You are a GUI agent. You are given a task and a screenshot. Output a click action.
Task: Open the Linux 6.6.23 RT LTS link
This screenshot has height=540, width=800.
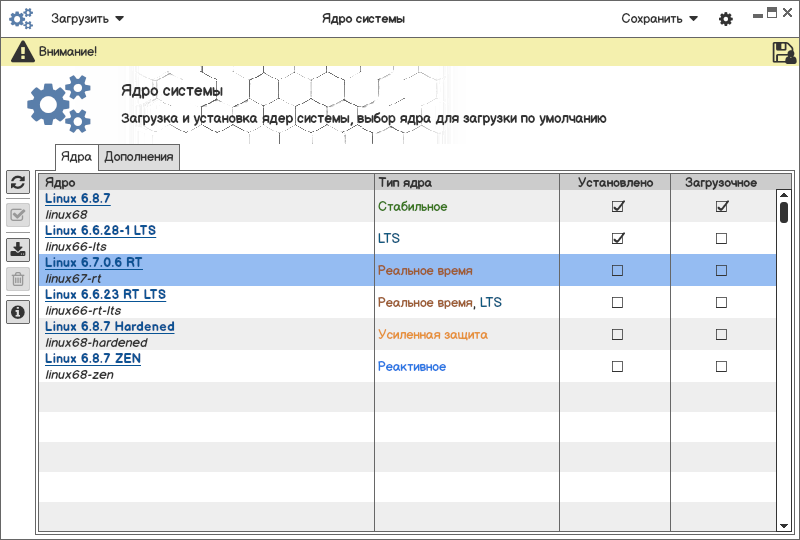[105, 295]
